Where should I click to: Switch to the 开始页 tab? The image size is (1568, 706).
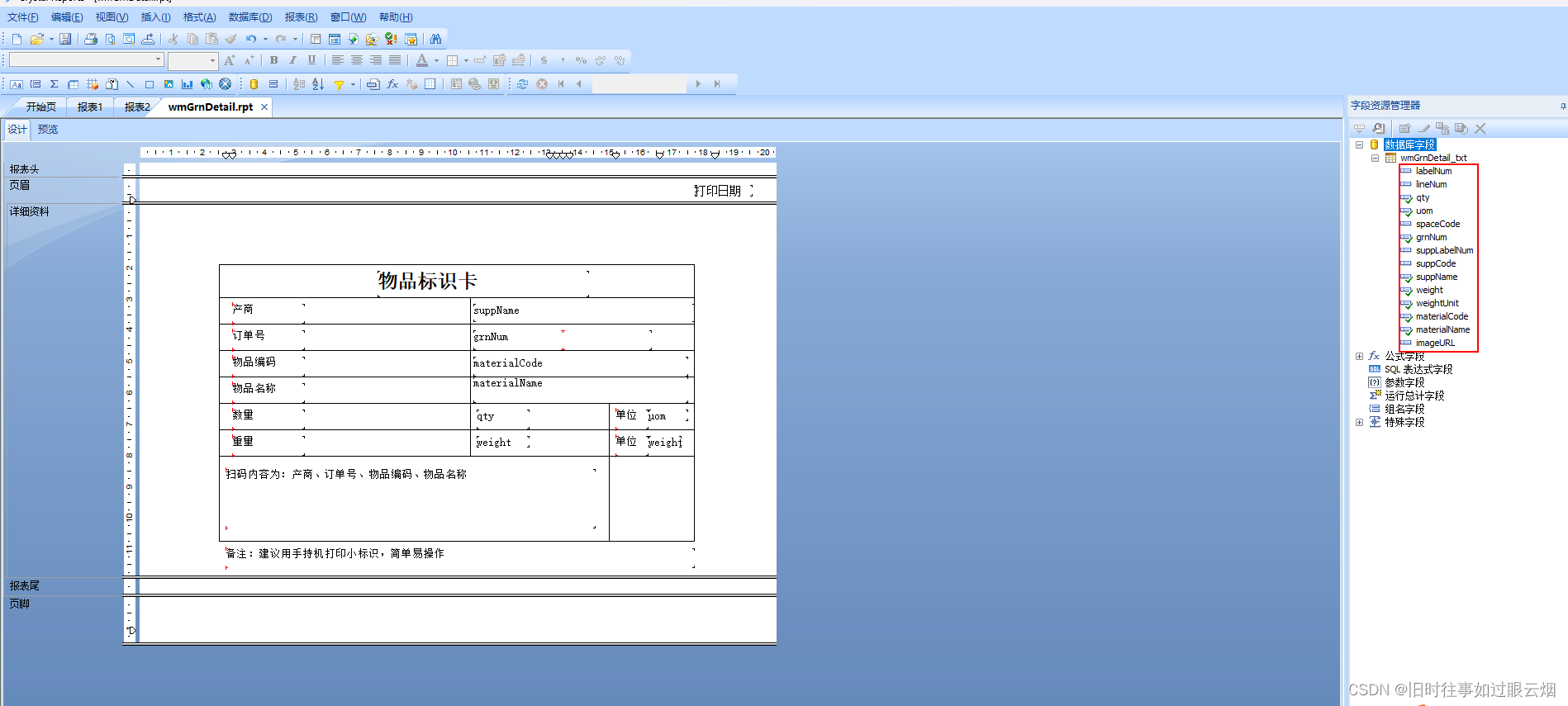40,107
